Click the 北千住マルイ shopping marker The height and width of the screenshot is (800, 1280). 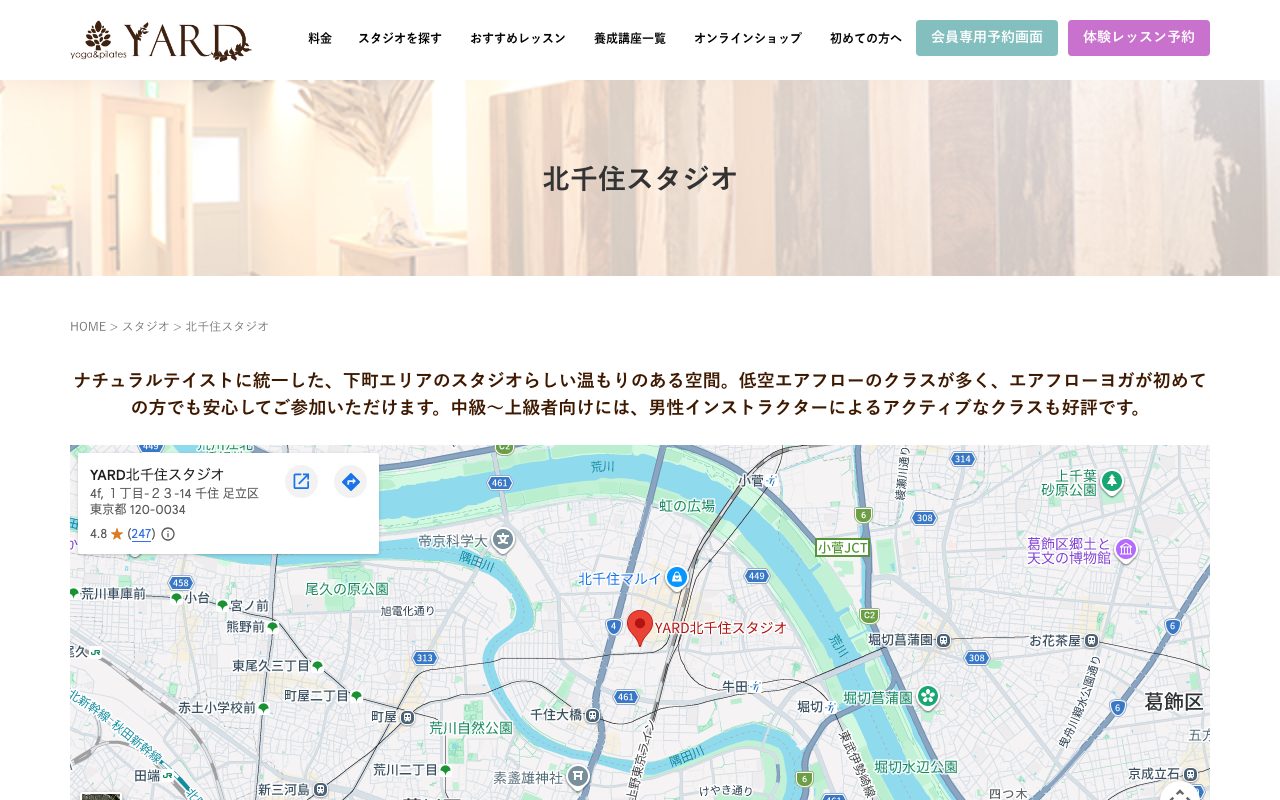(677, 577)
